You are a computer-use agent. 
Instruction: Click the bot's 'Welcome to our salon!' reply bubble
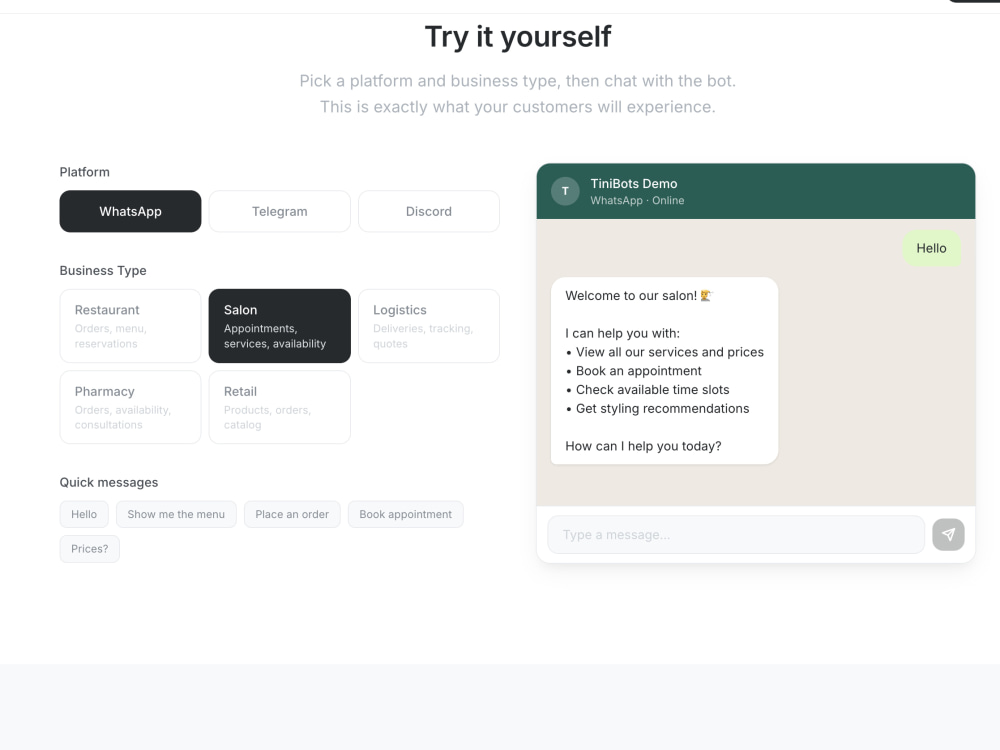tap(664, 371)
